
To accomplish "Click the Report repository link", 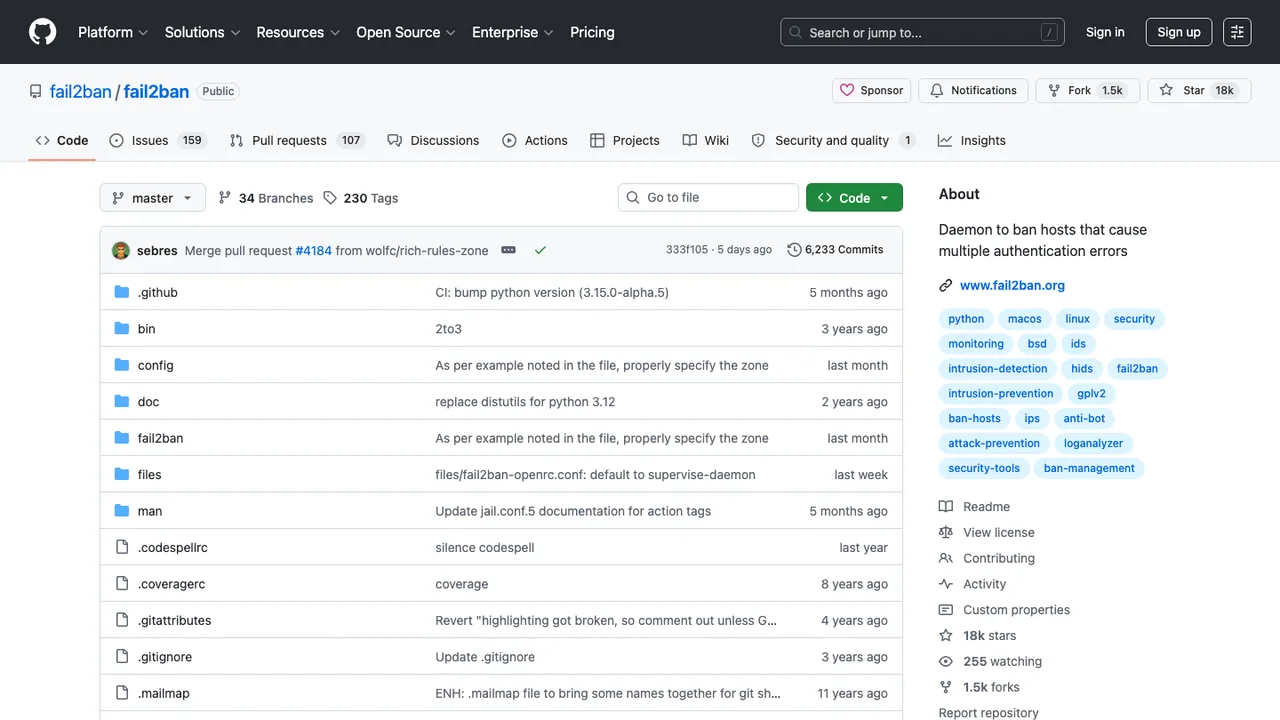I will [x=989, y=712].
